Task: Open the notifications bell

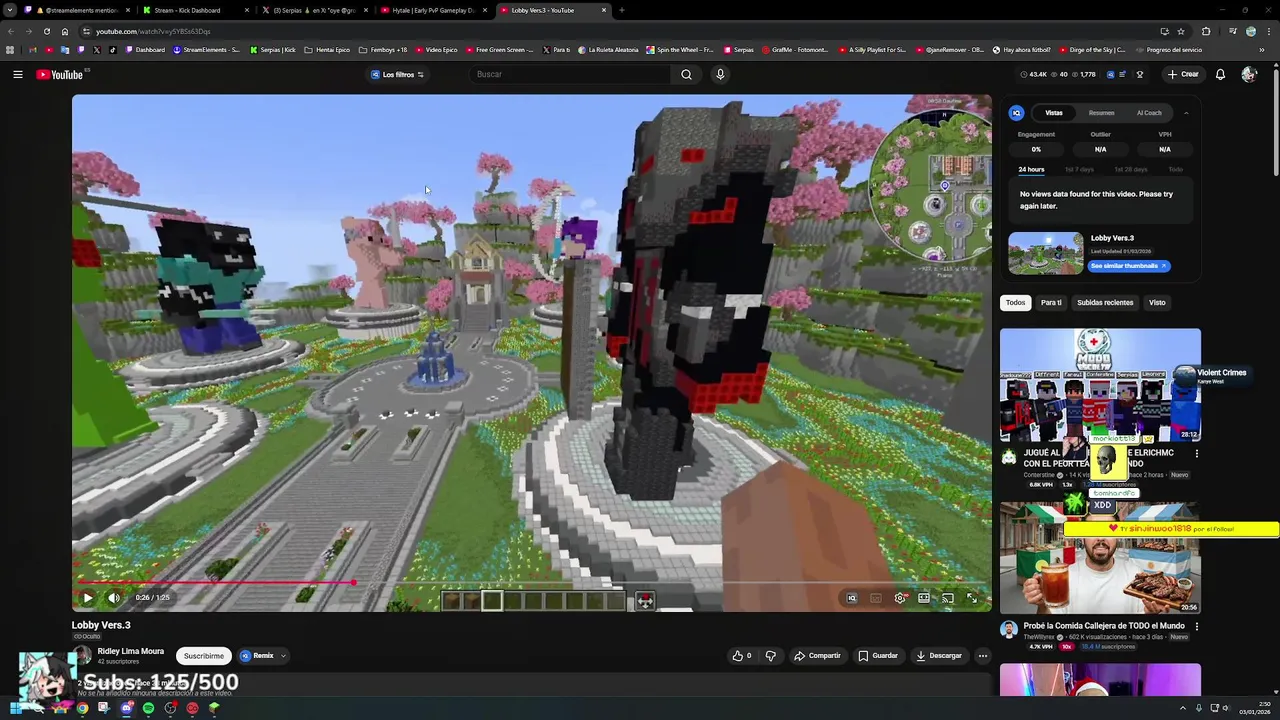Action: 1220,74
